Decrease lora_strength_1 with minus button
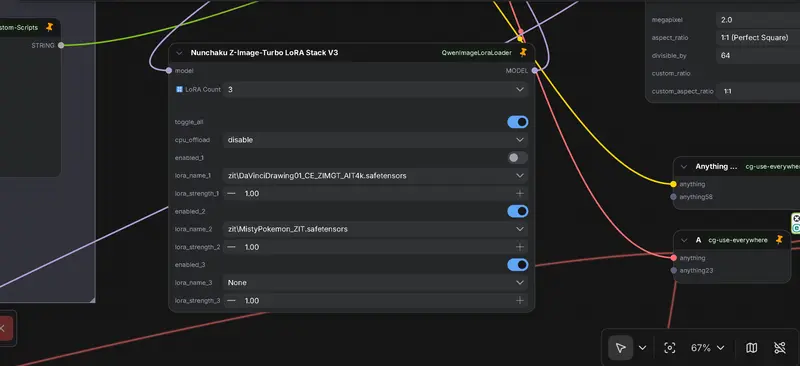800x366 pixels. (x=232, y=193)
